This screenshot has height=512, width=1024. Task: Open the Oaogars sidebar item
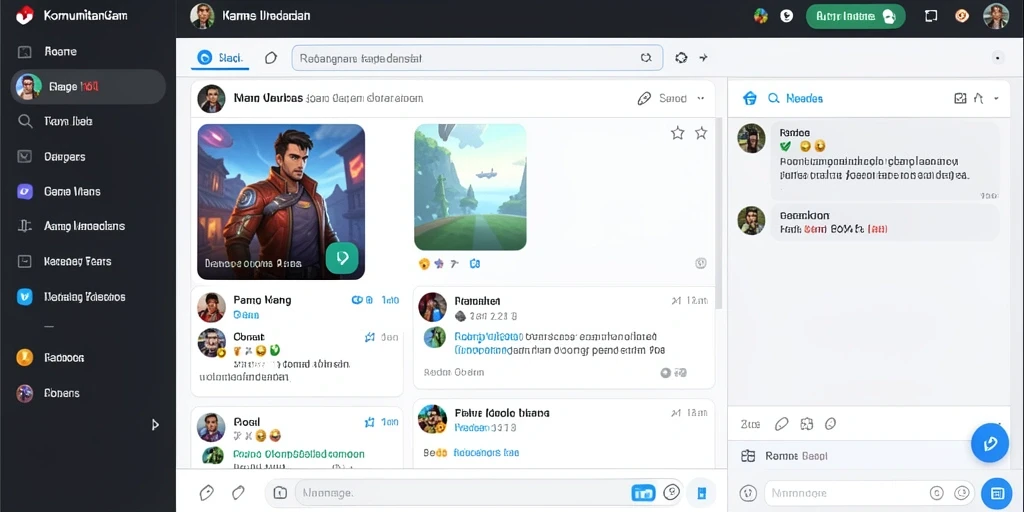click(65, 157)
